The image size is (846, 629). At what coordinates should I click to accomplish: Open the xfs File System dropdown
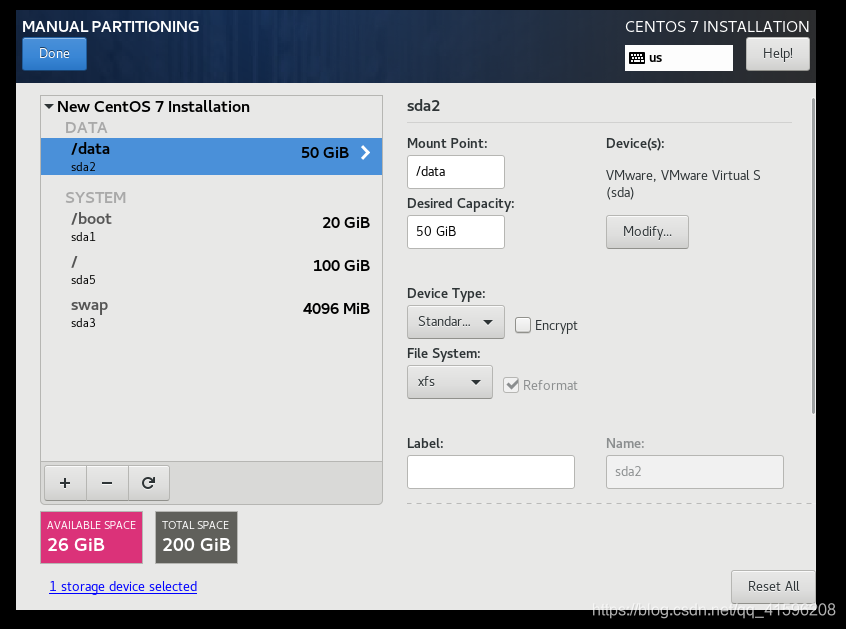449,382
